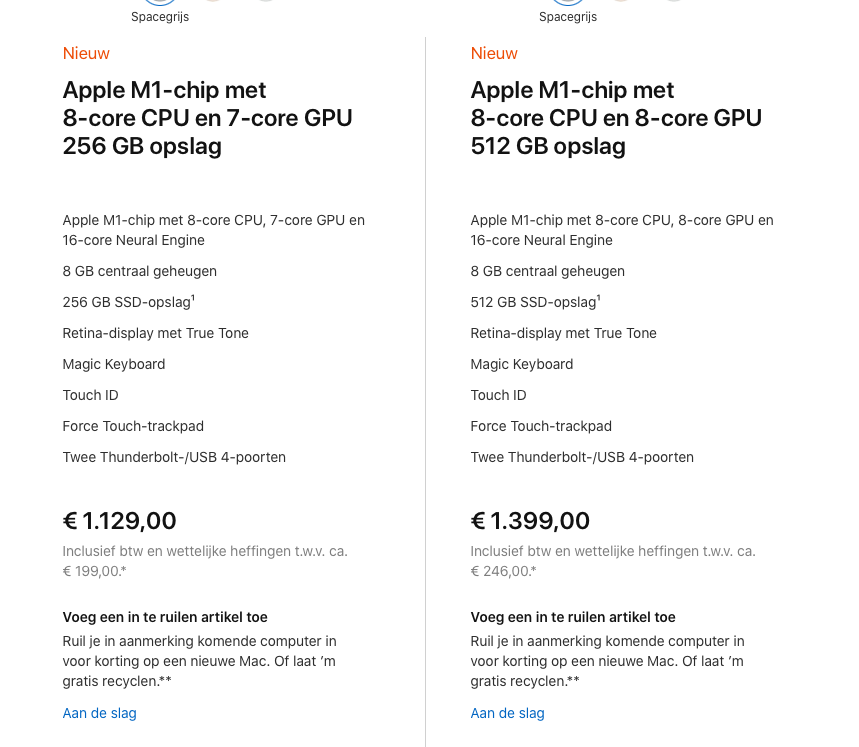859x747 pixels.
Task: Click 'Magic Keyboard' in the 256 GB specs
Action: (114, 364)
